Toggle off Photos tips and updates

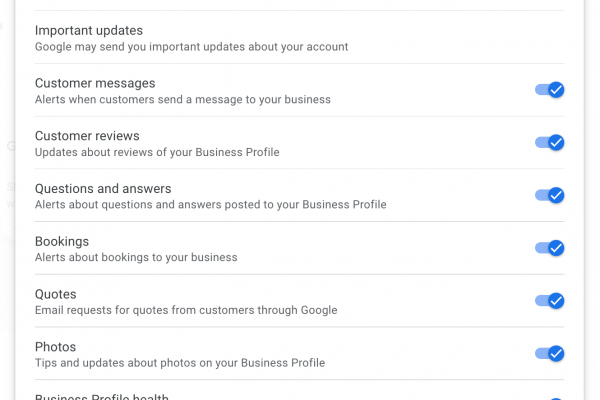(550, 353)
